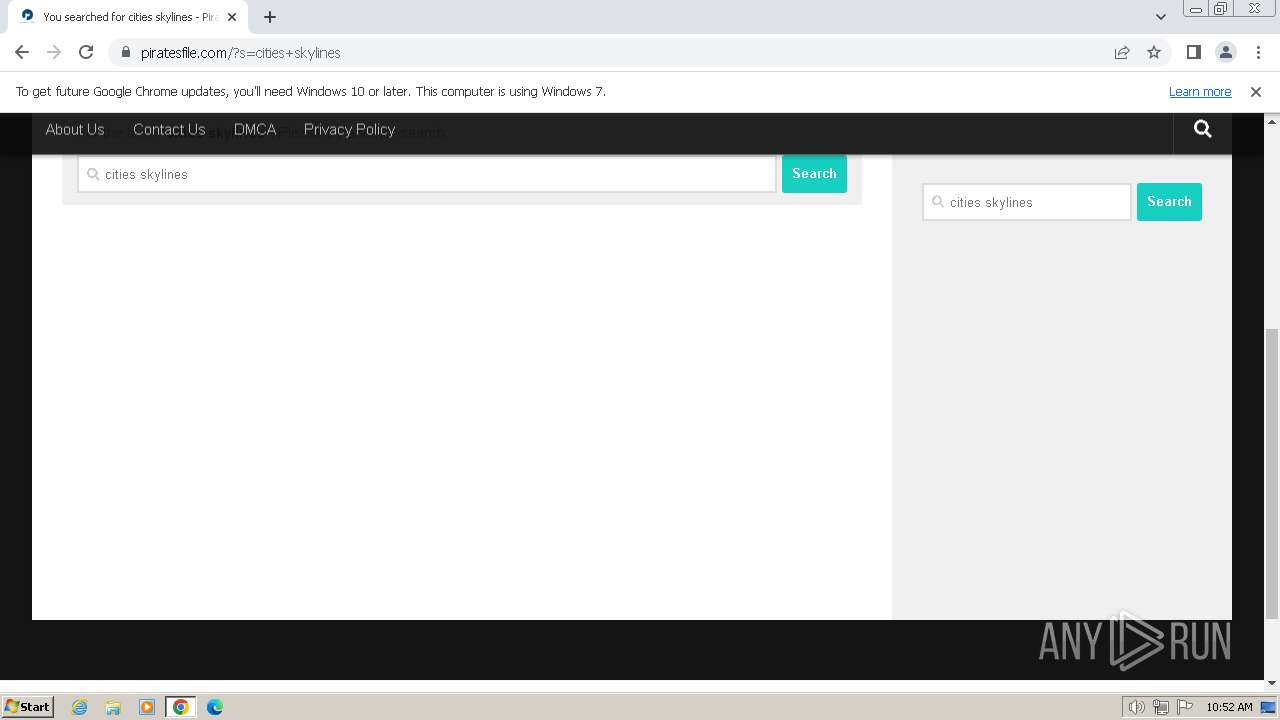Viewport: 1280px width, 720px height.
Task: Click the main Search button
Action: click(x=814, y=174)
